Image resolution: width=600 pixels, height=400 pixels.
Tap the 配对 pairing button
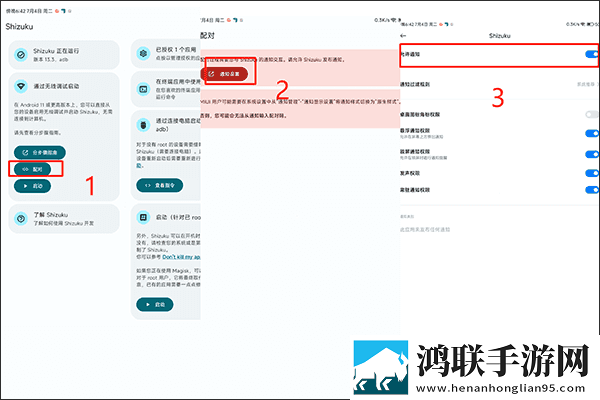click(33, 169)
